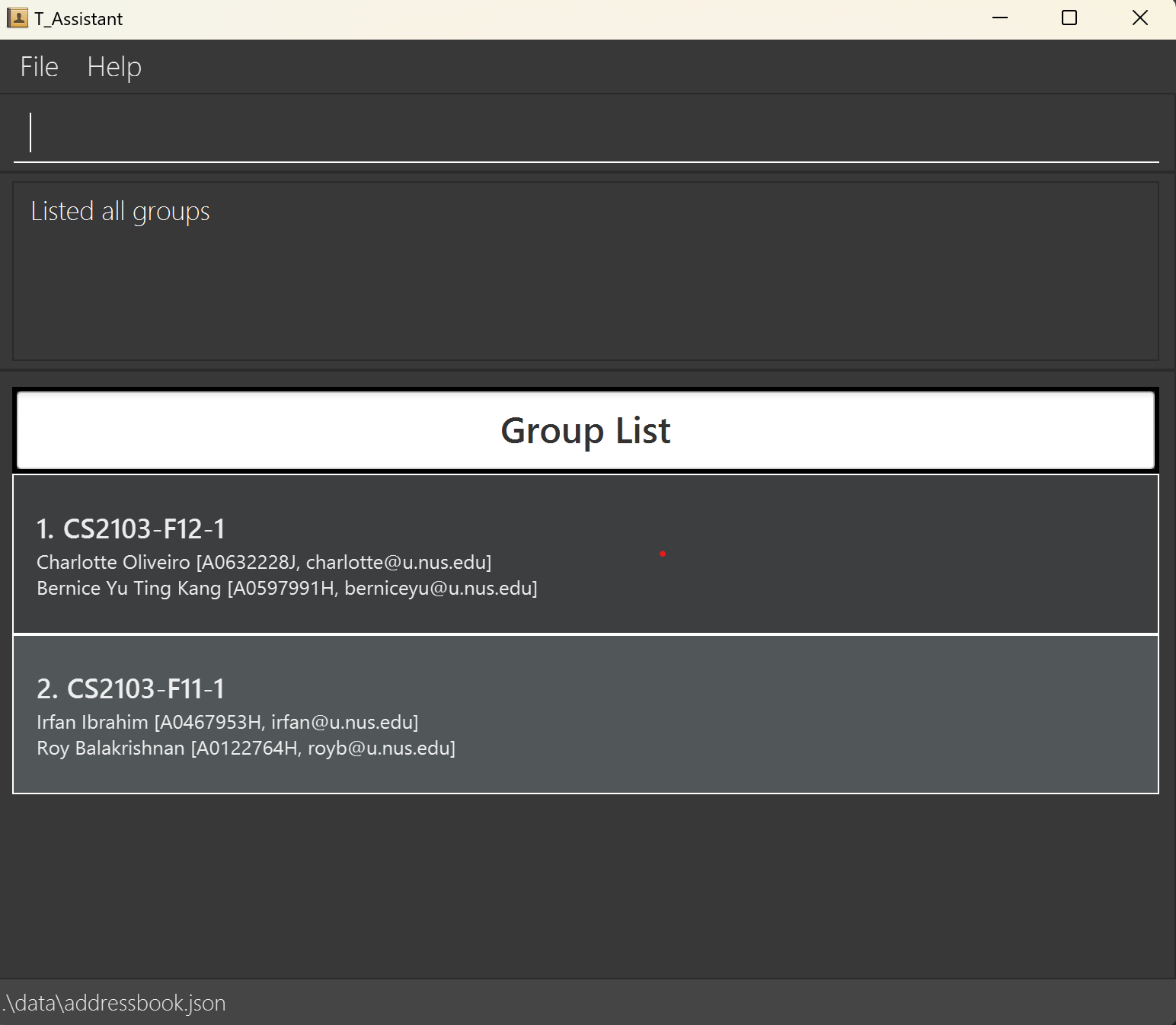Click the Group List header panel

coord(585,430)
